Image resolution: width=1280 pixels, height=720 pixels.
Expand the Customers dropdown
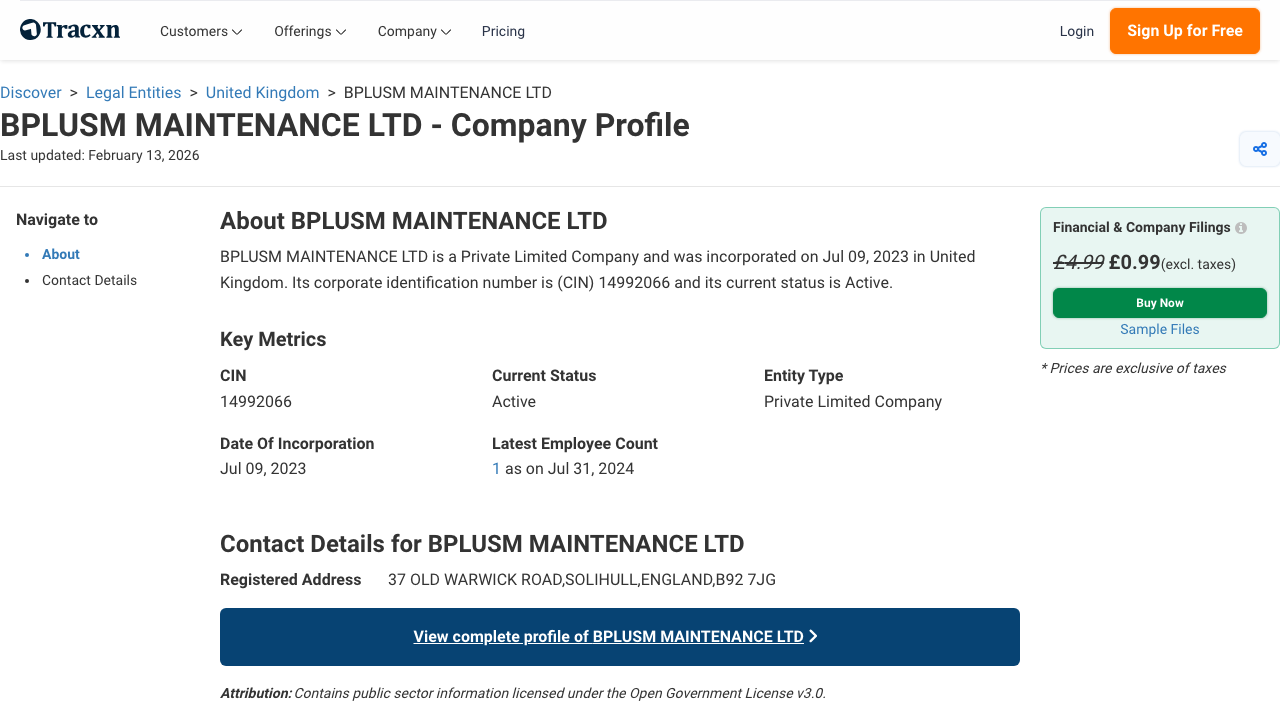tap(200, 31)
